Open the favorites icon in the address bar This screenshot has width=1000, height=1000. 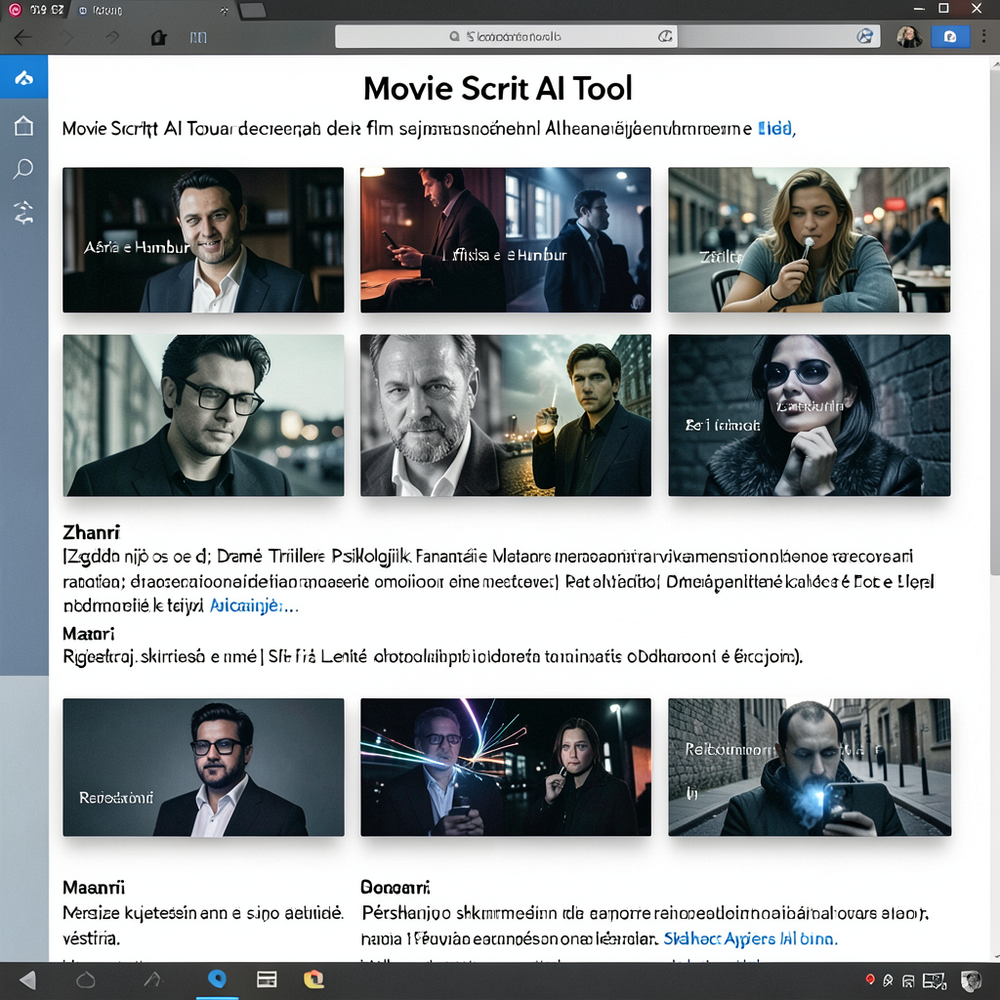point(665,35)
